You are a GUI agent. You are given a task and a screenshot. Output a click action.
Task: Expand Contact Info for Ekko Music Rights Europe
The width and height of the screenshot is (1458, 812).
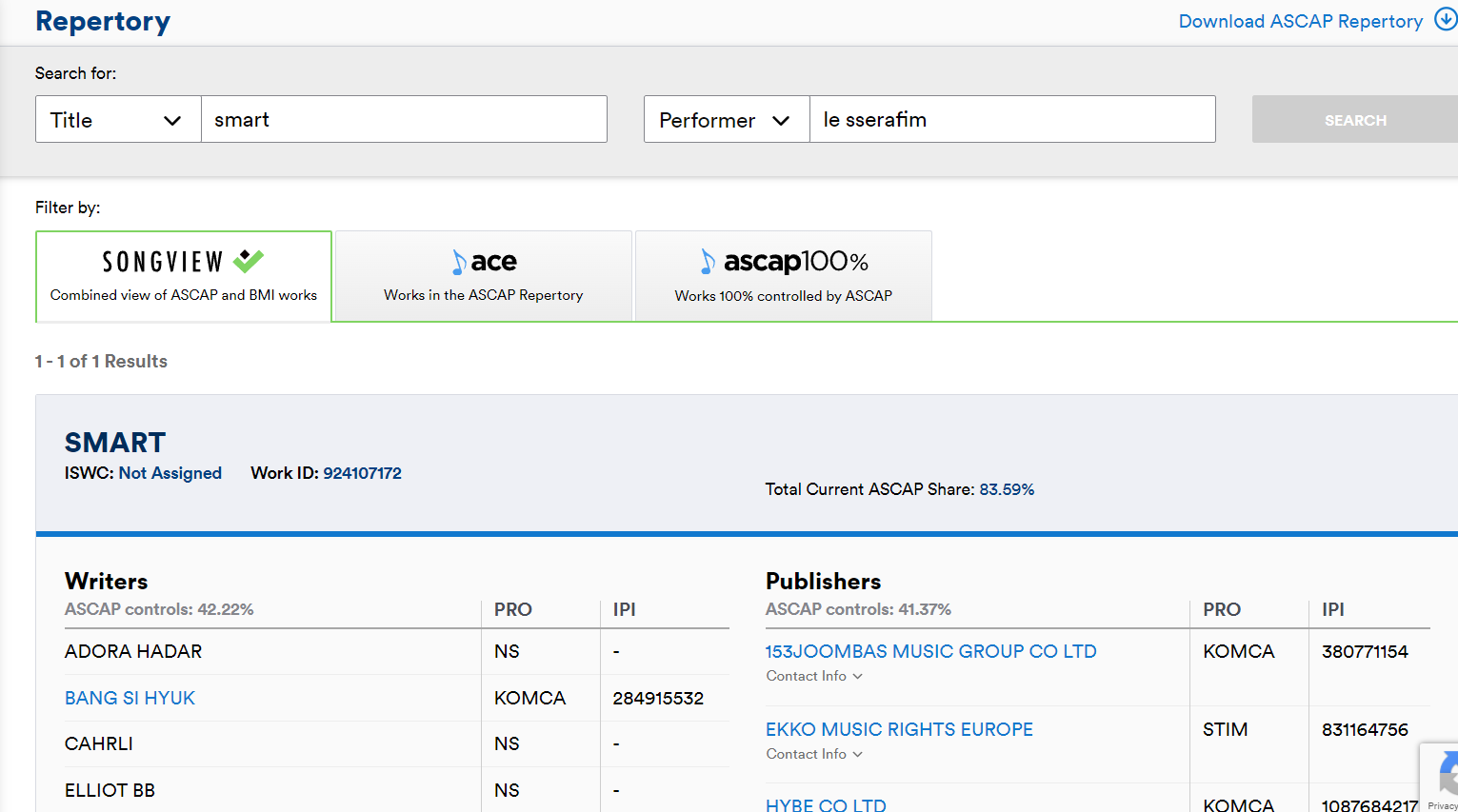[814, 754]
